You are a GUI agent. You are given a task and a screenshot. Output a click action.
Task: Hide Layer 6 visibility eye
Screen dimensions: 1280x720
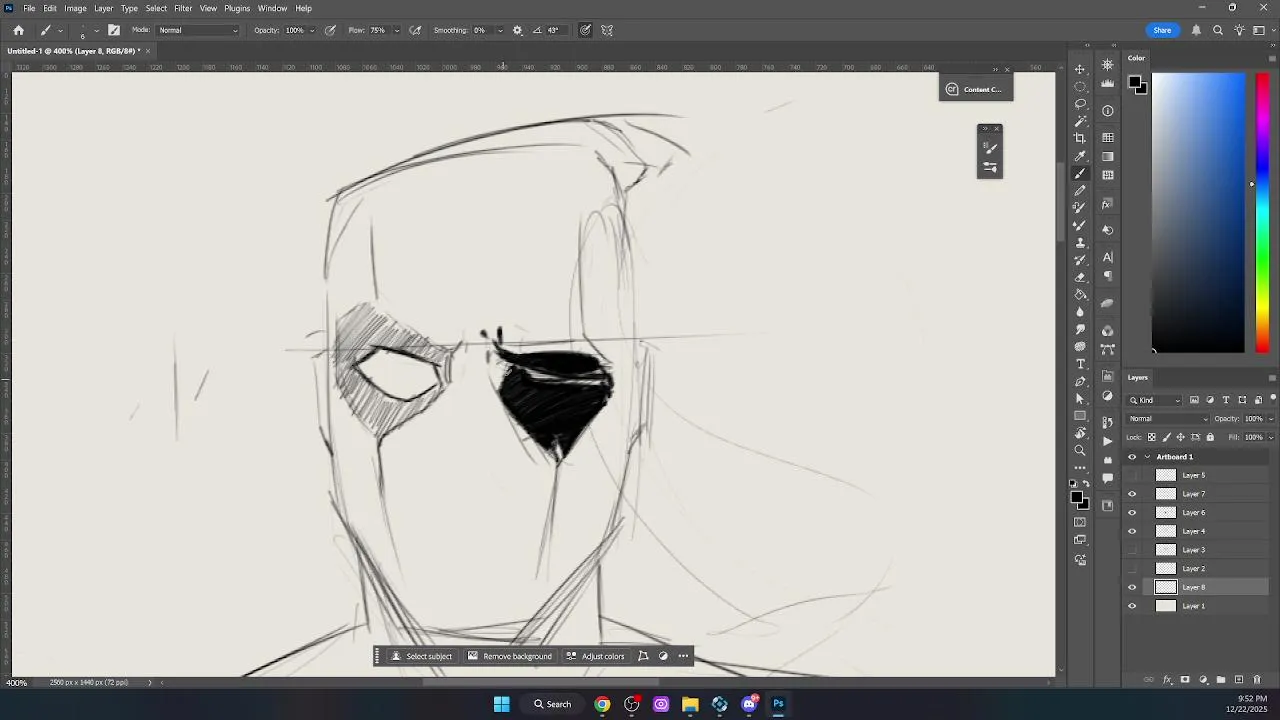(x=1132, y=512)
